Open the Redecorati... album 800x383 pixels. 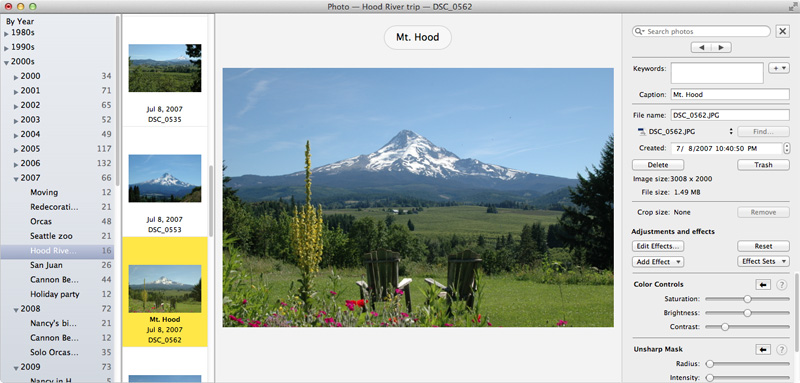tap(55, 207)
